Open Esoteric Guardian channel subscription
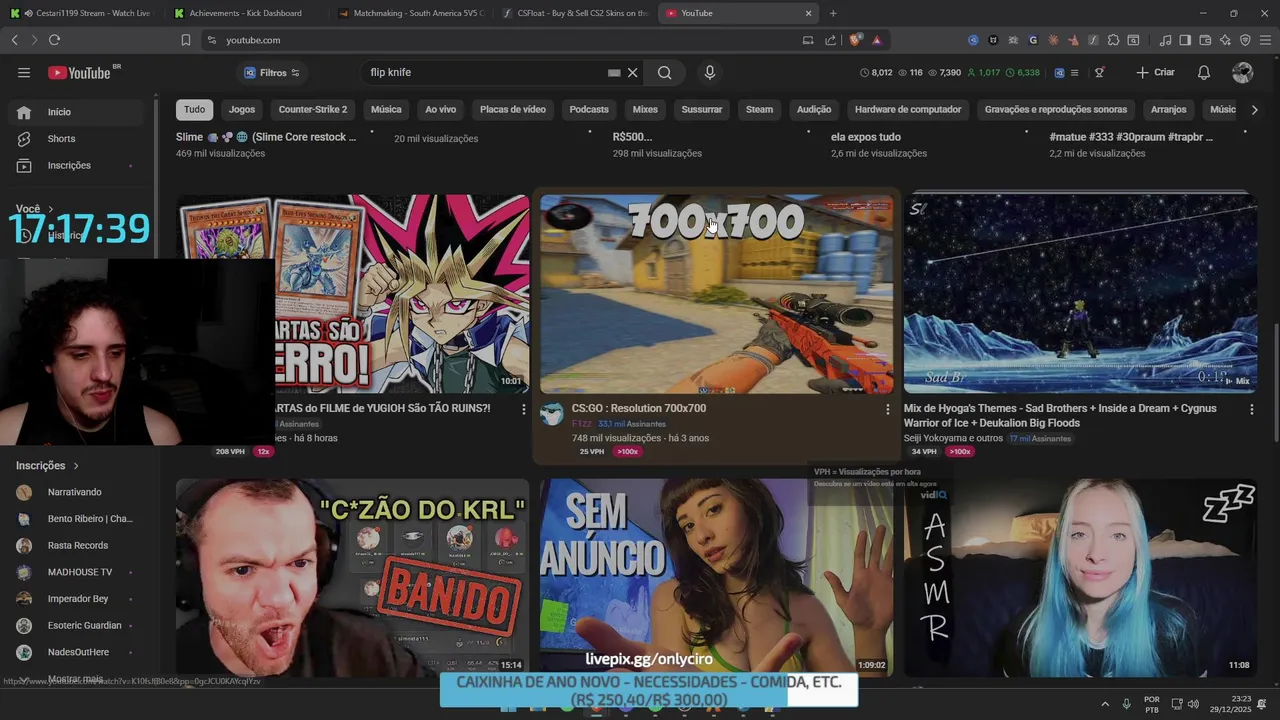This screenshot has width=1280, height=720. tap(74, 626)
